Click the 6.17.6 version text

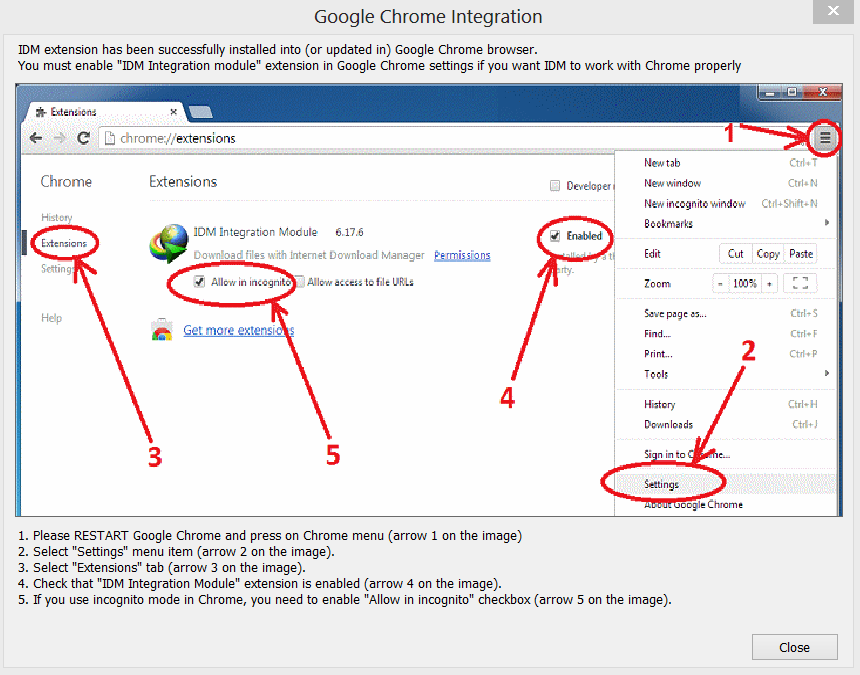pyautogui.click(x=349, y=232)
